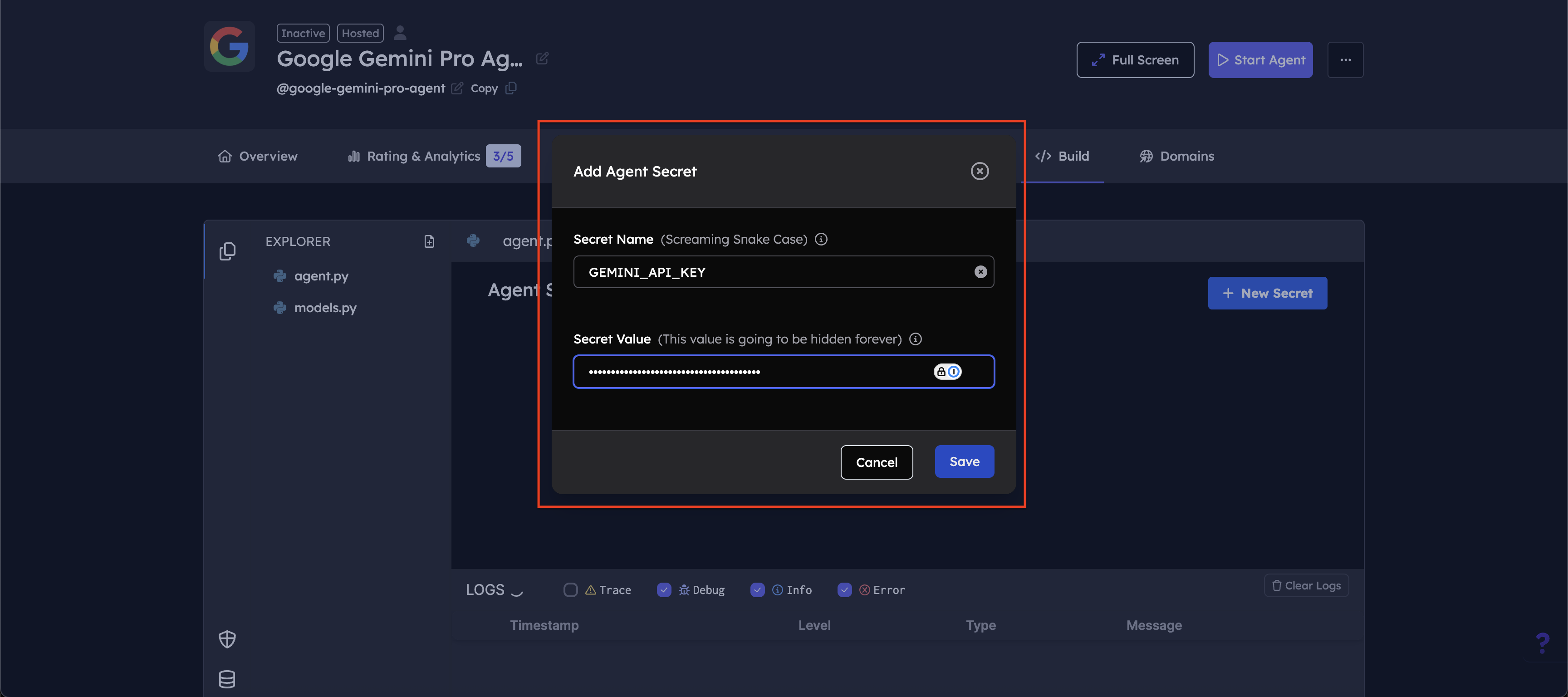This screenshot has height=697, width=1568.
Task: Cancel the Add Agent Secret dialog
Action: click(877, 462)
